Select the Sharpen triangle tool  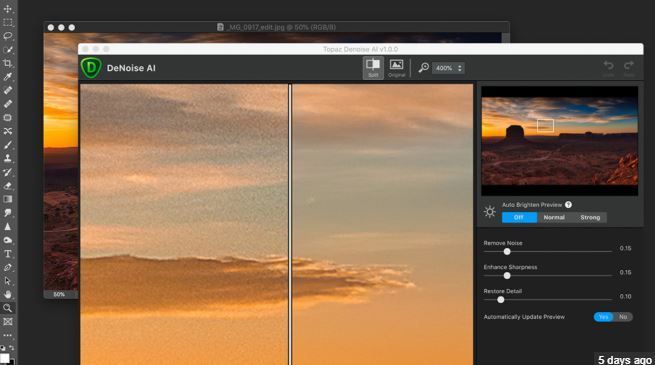point(8,227)
